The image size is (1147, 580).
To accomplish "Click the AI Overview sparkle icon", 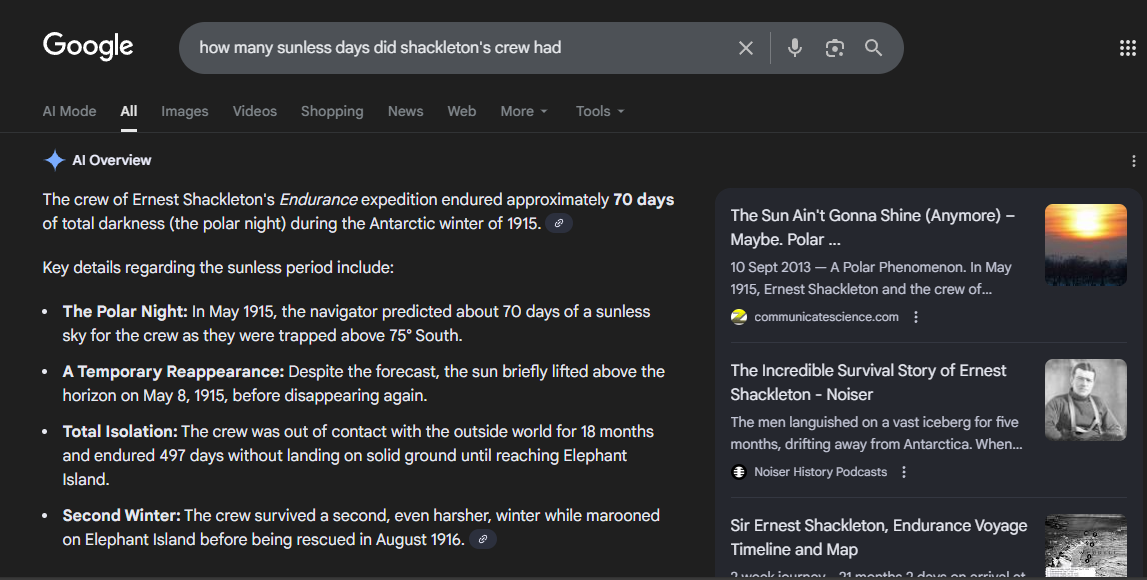I will [x=52, y=159].
